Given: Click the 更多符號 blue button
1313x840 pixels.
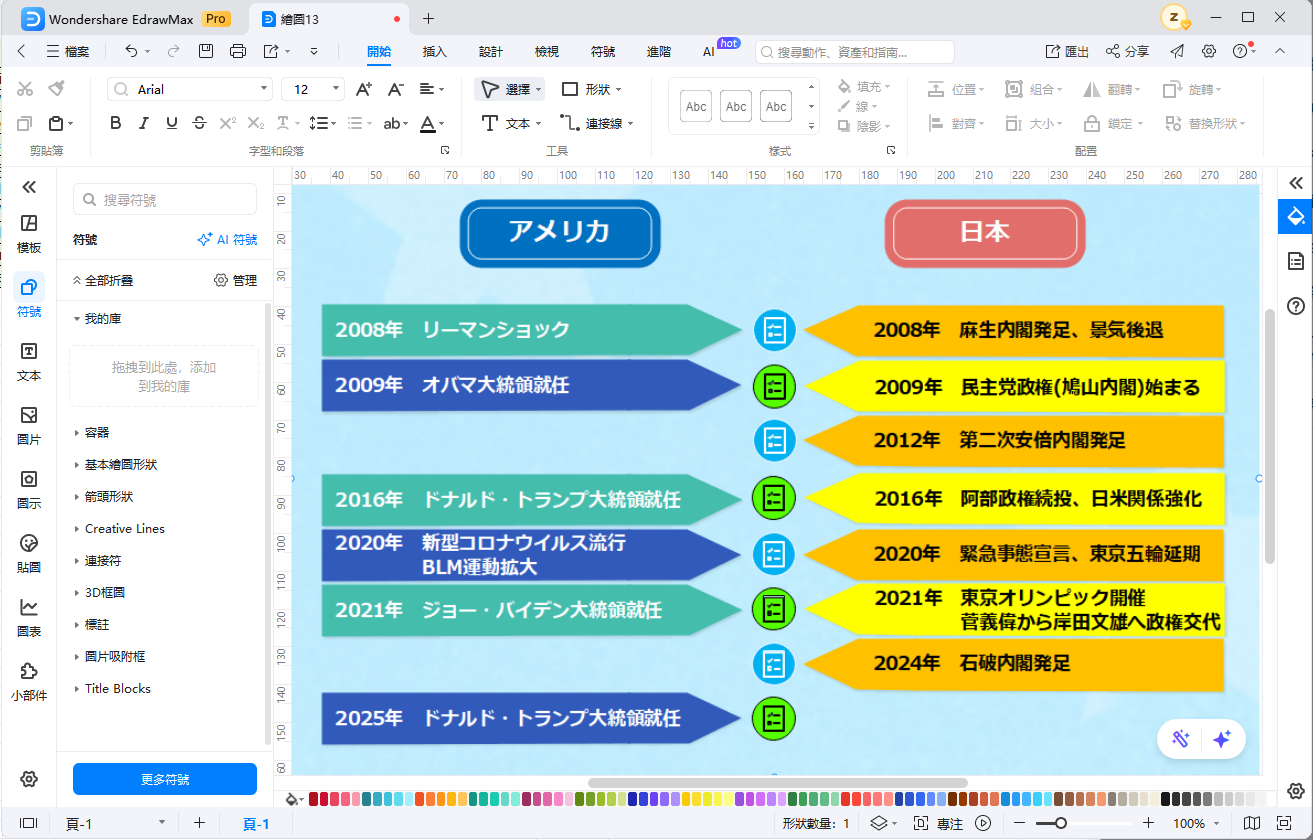Looking at the screenshot, I should (164, 779).
